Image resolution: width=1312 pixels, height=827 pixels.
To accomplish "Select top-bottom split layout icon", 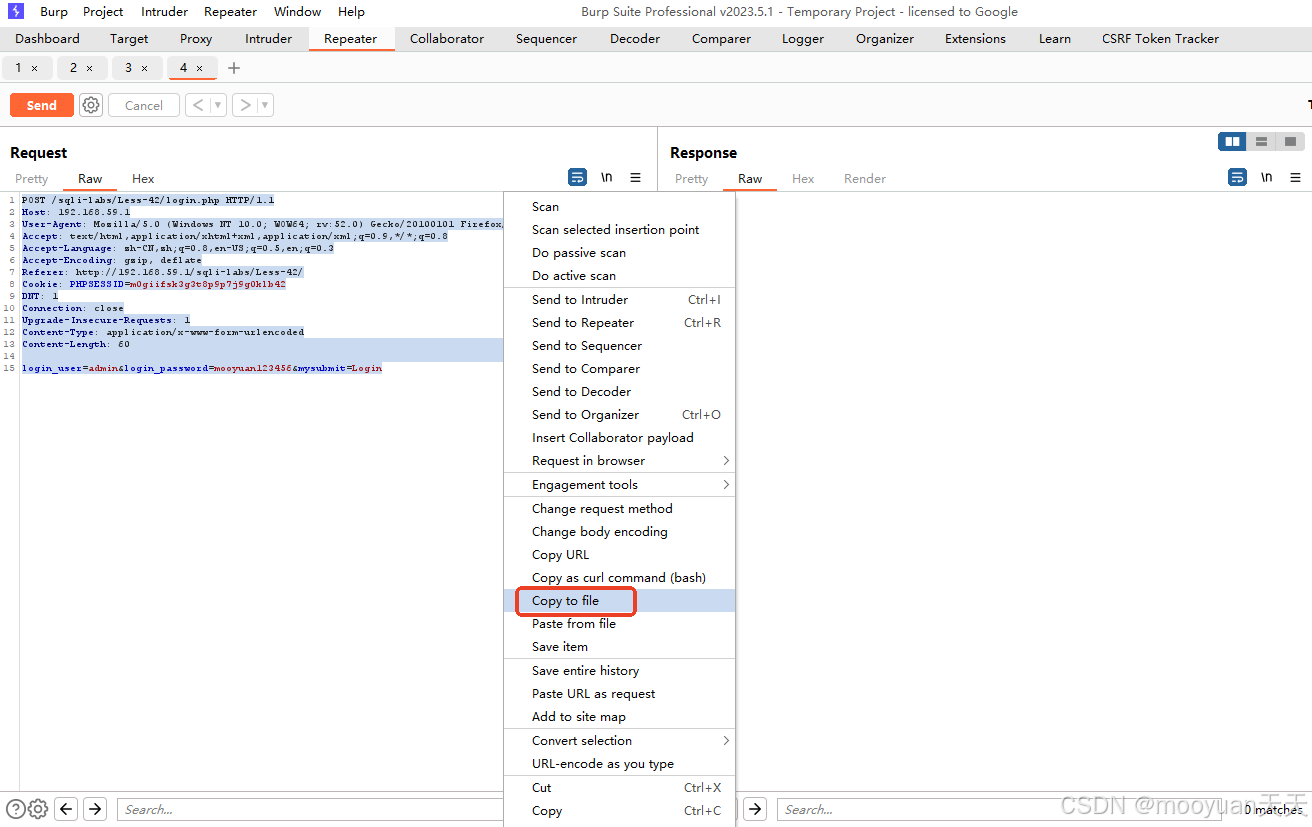I will click(x=1261, y=142).
